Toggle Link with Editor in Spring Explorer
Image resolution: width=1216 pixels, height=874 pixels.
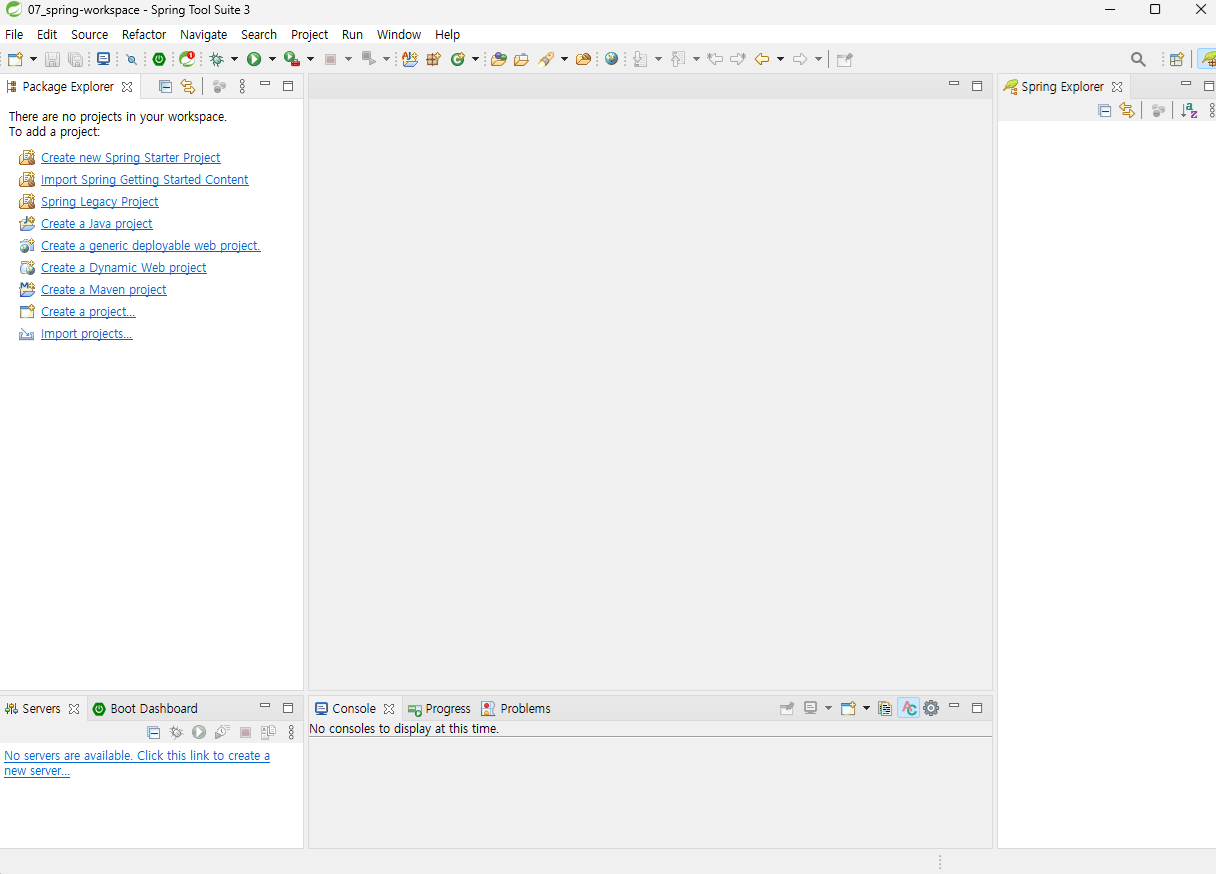tap(1127, 110)
